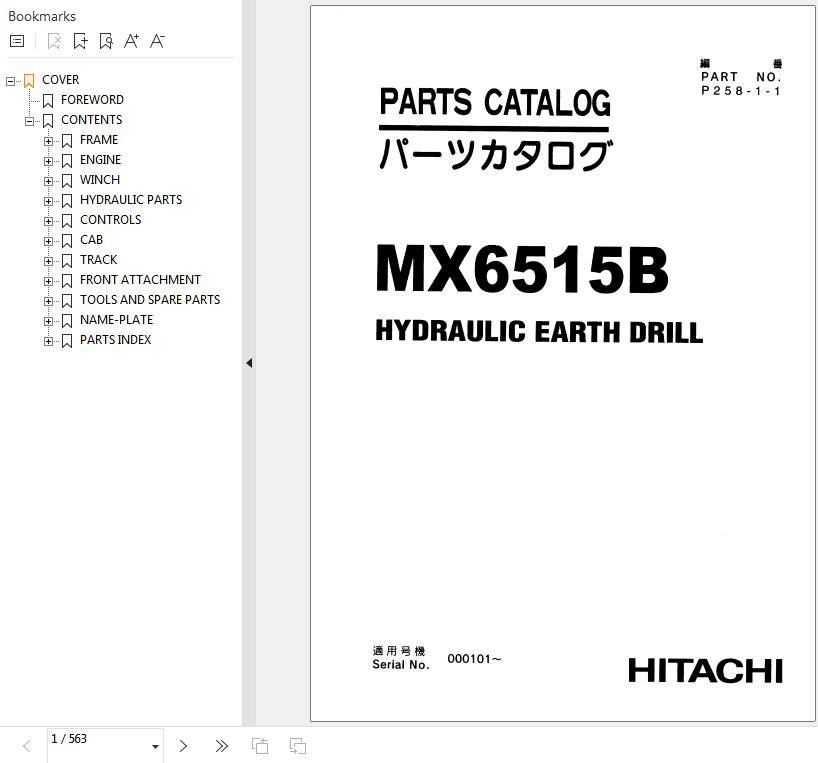818x763 pixels.
Task: Expand the TOOLS AND SPARE PARTS node
Action: coord(48,301)
